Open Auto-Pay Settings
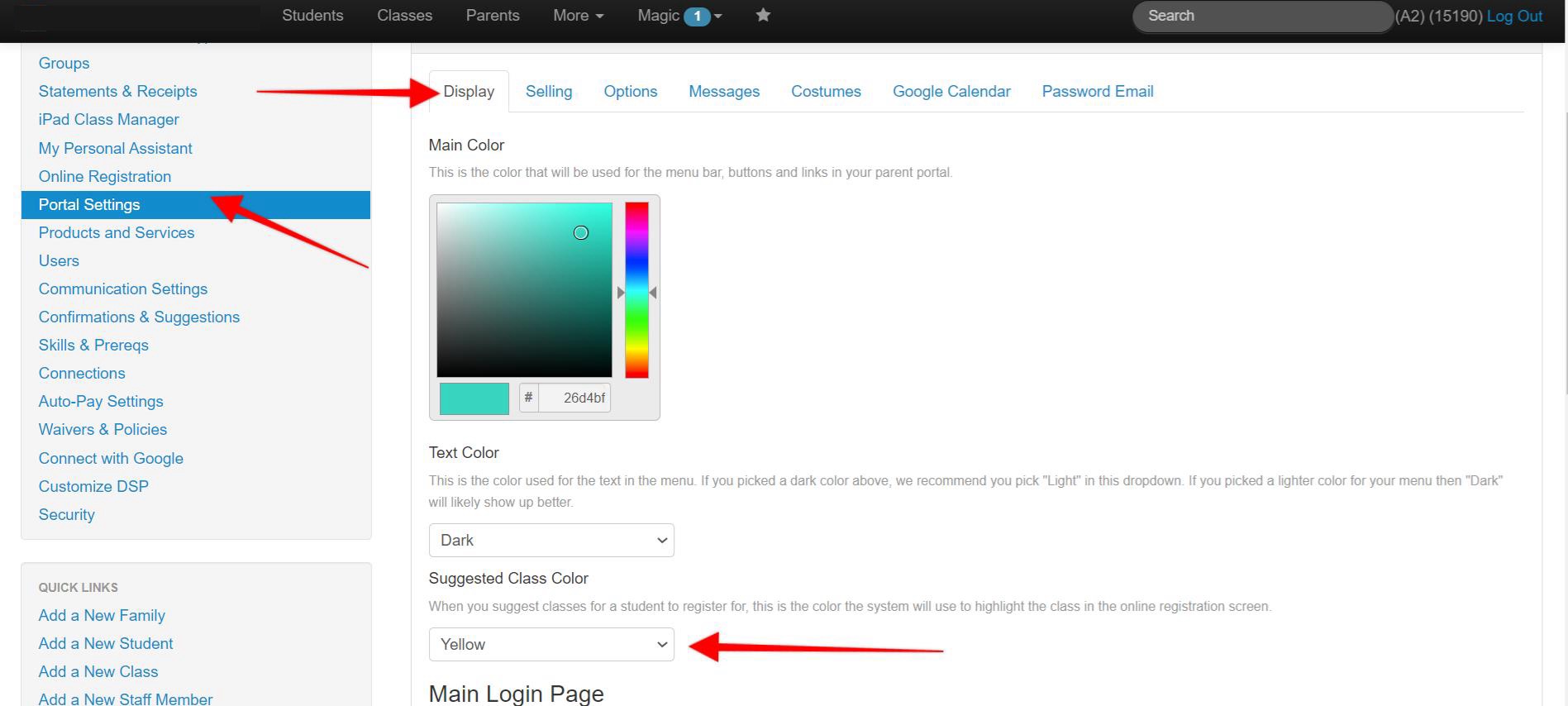This screenshot has height=706, width=1568. (x=101, y=402)
